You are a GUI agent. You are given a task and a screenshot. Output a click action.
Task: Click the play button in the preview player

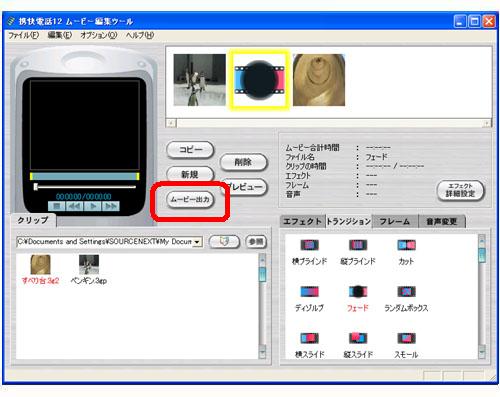pos(93,206)
